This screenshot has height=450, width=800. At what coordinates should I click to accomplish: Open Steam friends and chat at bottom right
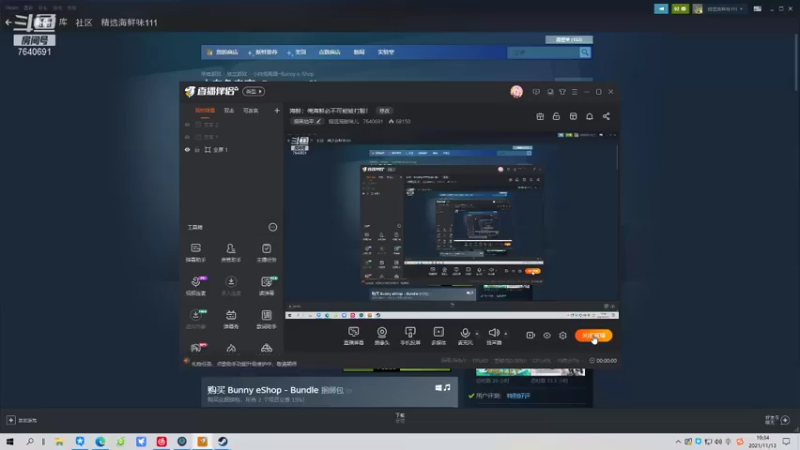(x=778, y=420)
